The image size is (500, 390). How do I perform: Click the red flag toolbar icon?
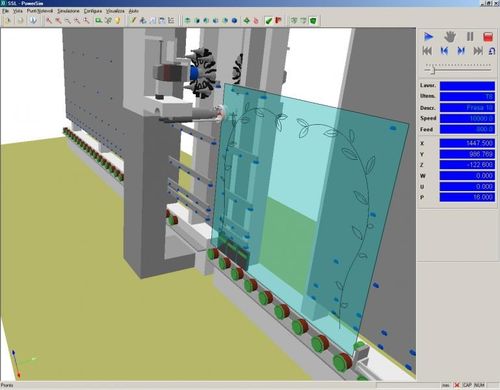pyautogui.click(x=278, y=21)
